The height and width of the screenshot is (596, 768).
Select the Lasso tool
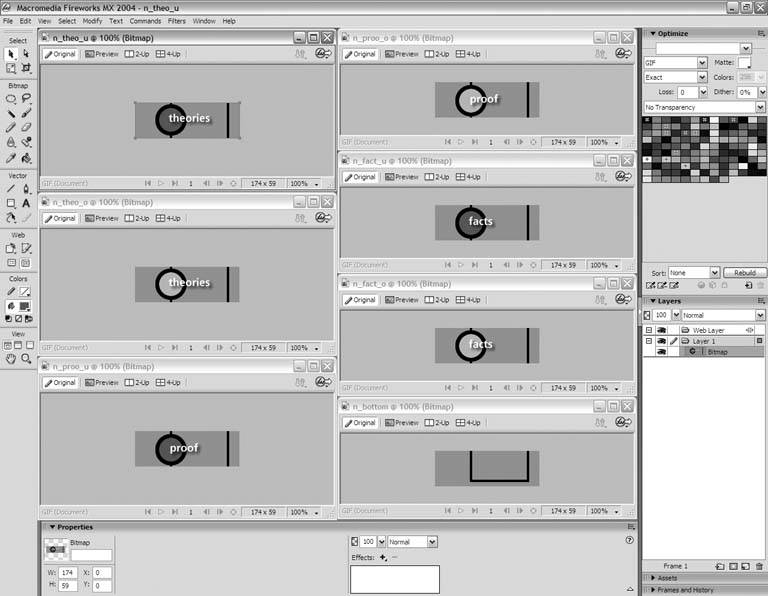26,99
